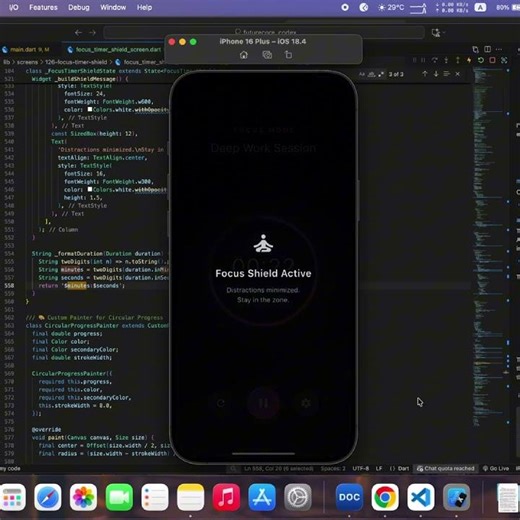The width and height of the screenshot is (520, 520).
Task: Change file encoding UTF-8
Action: (x=361, y=469)
